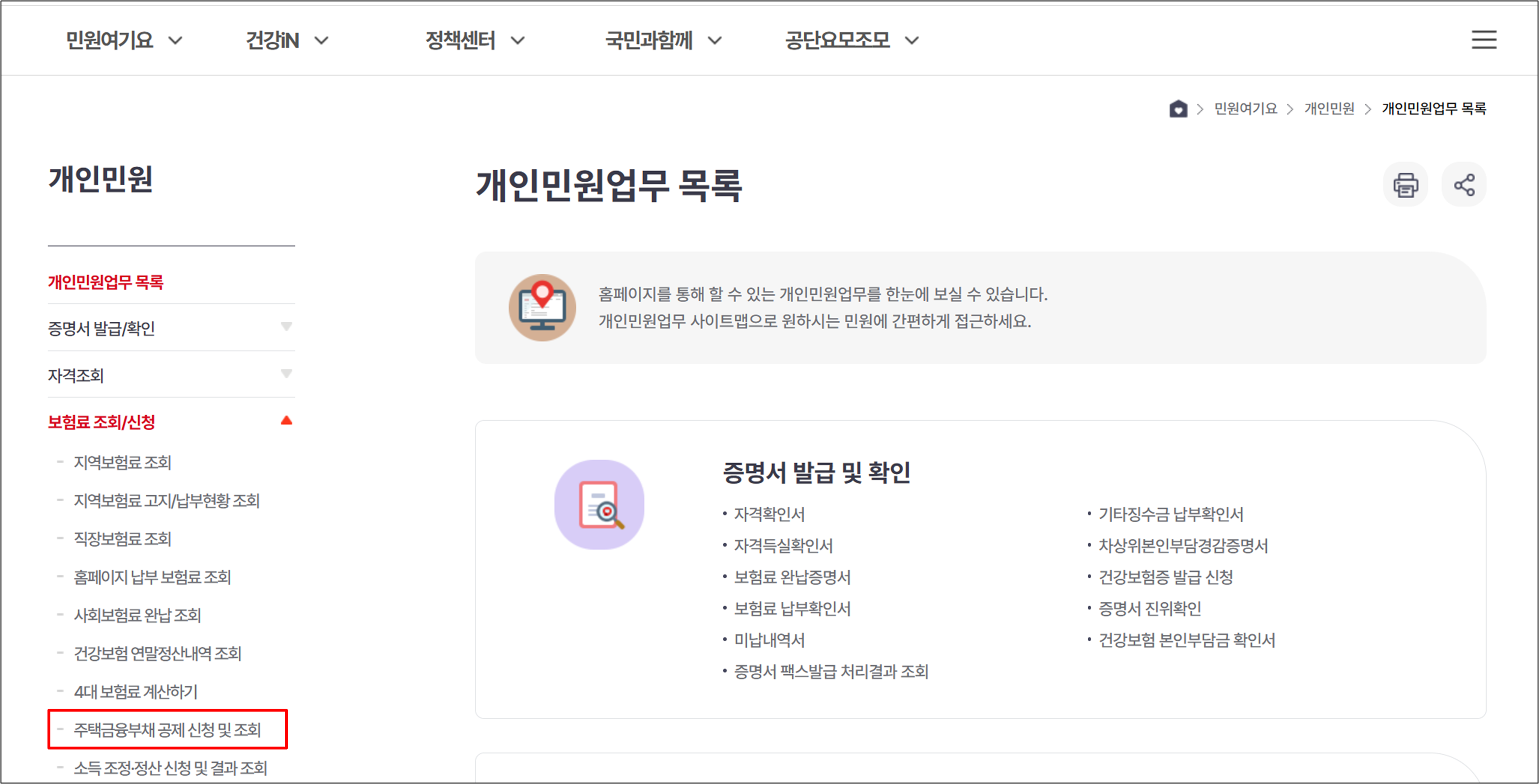
Task: Open 소득 조정·정산 신청 및 결과 조회
Action: 170,768
